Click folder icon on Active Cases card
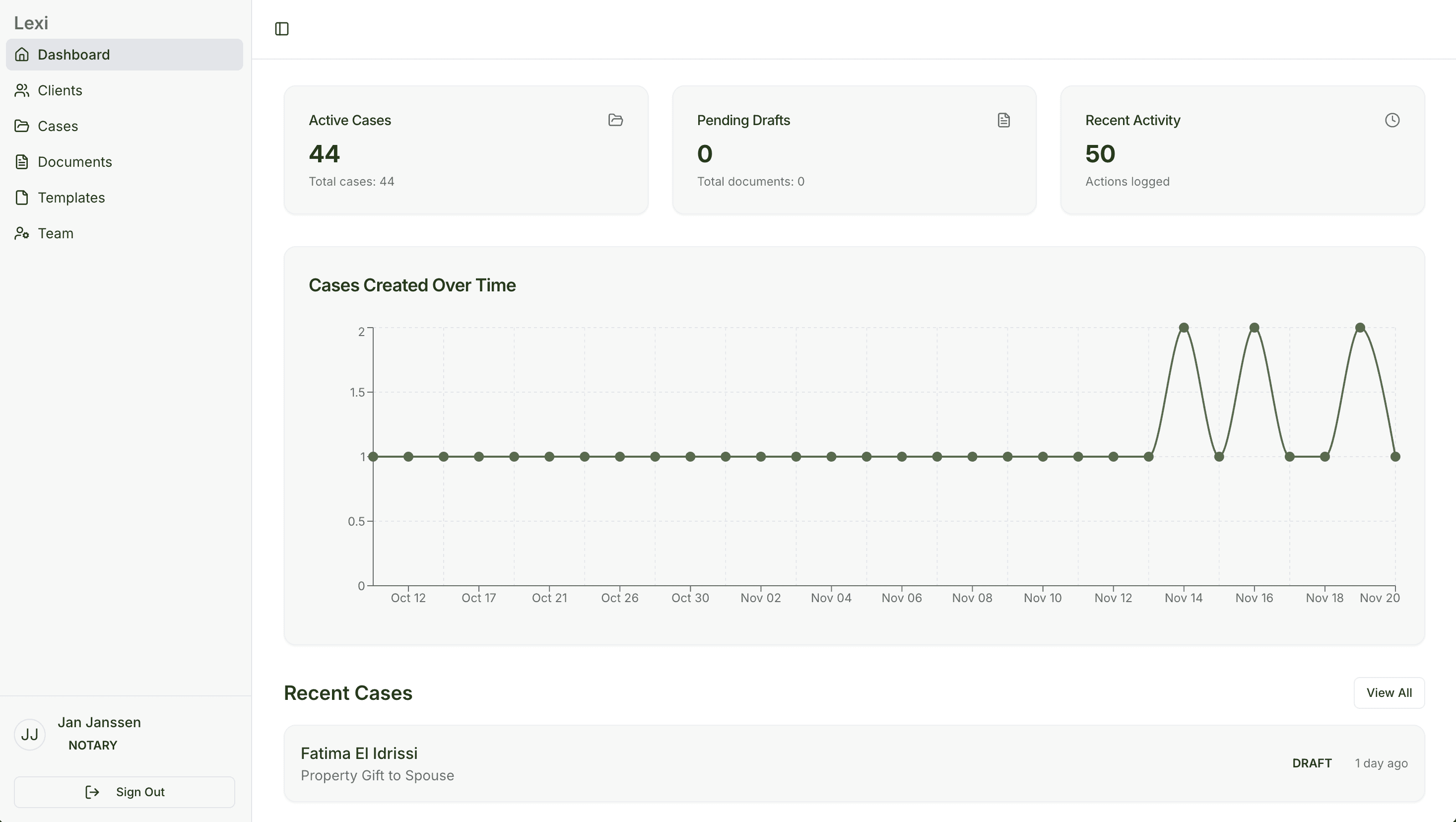Screen dimensions: 1456x822 615,120
